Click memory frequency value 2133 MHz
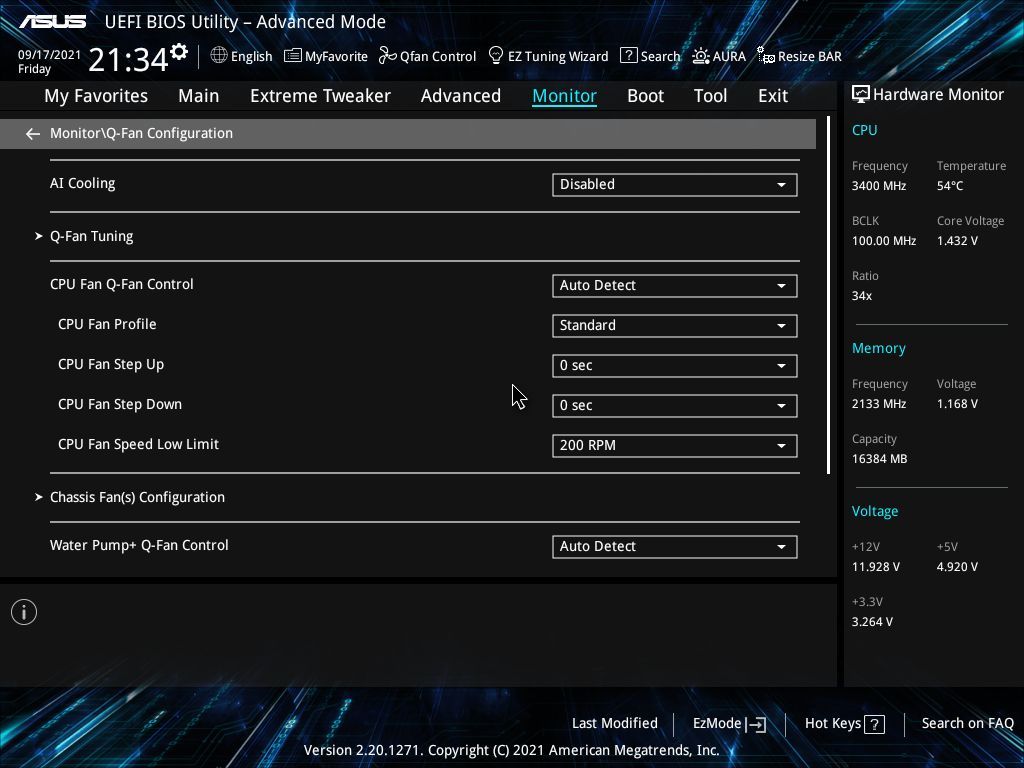The image size is (1024, 768). [x=878, y=404]
